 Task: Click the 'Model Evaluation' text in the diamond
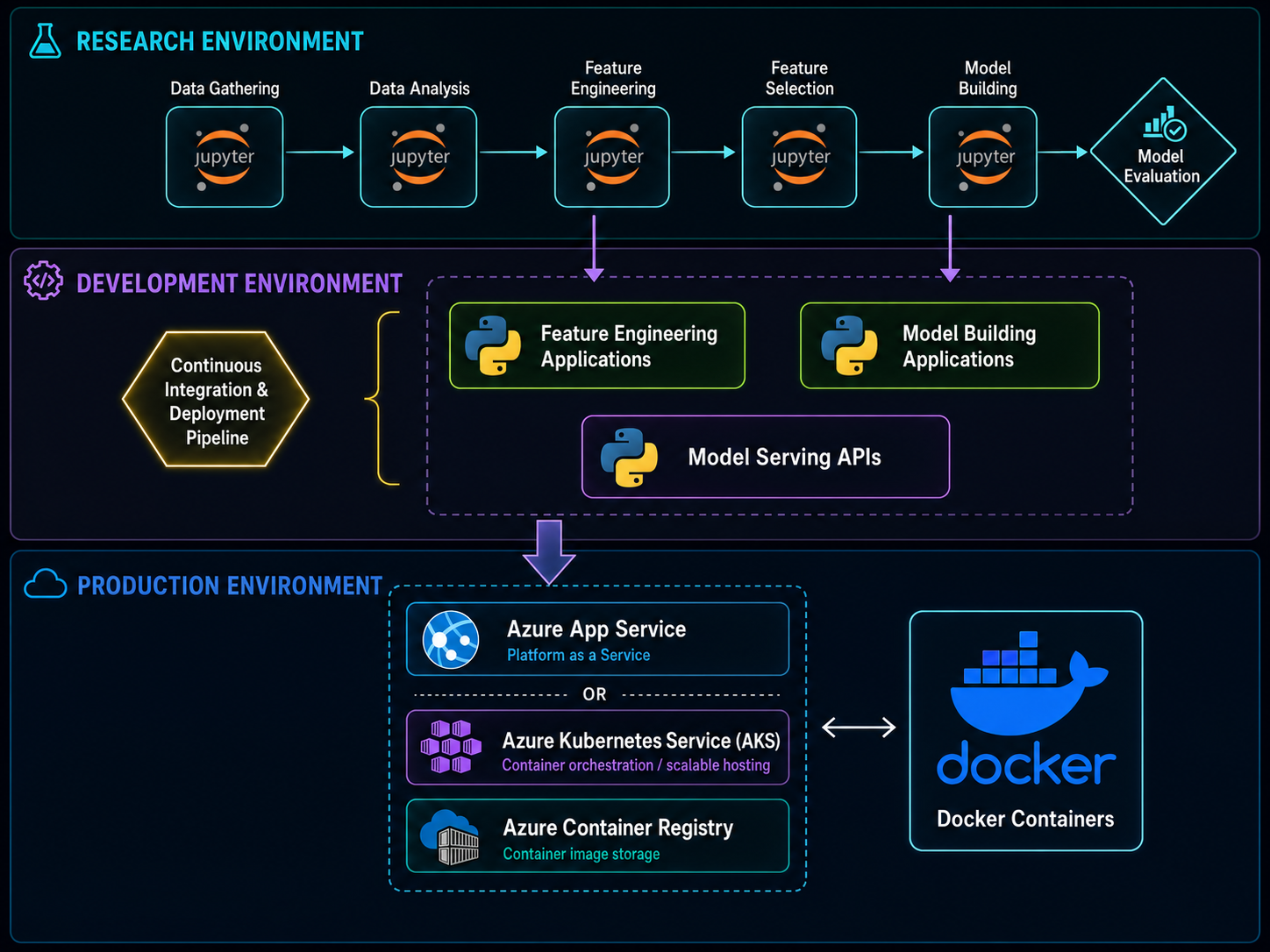[x=1161, y=167]
